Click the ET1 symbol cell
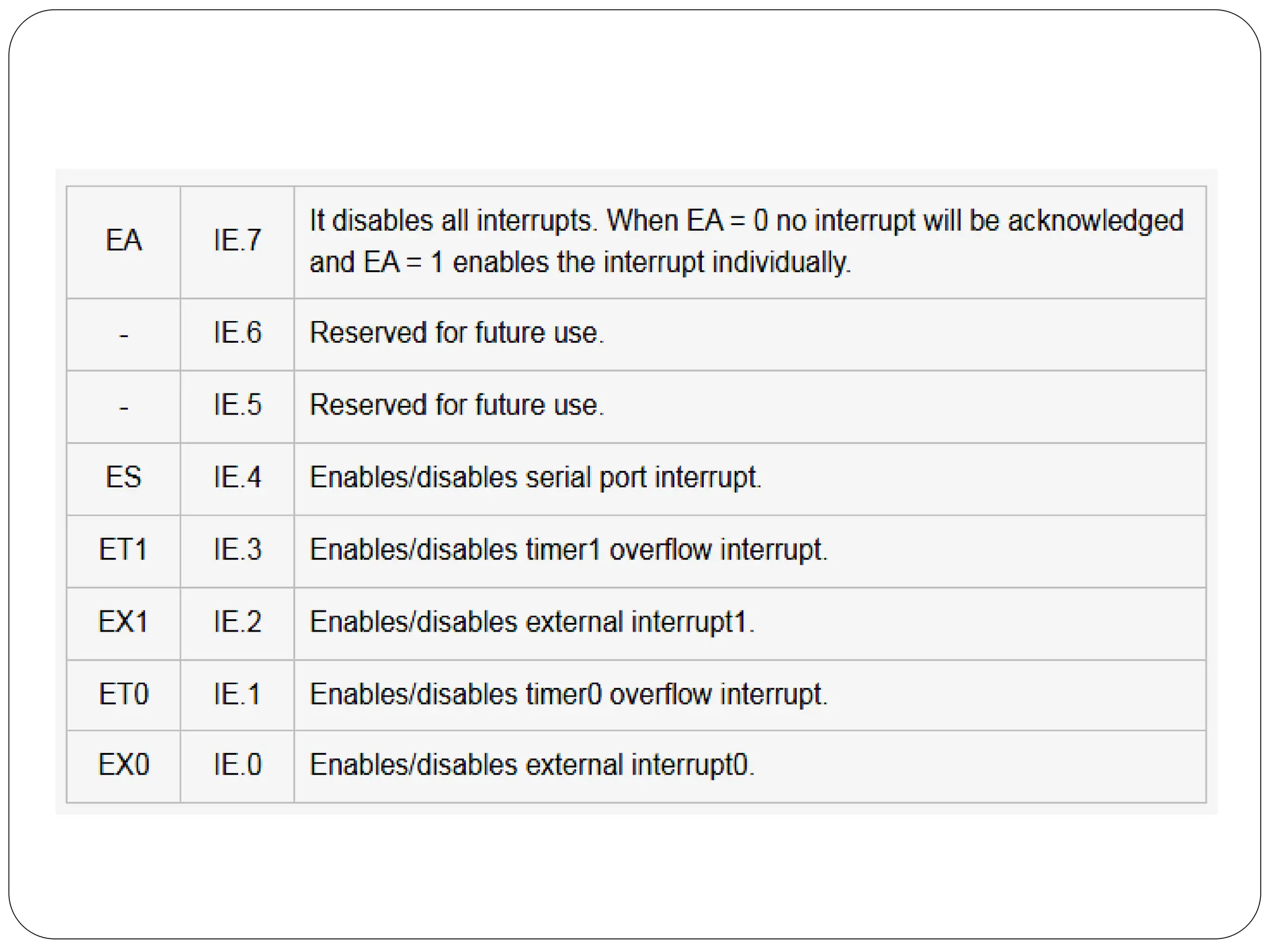 click(123, 550)
